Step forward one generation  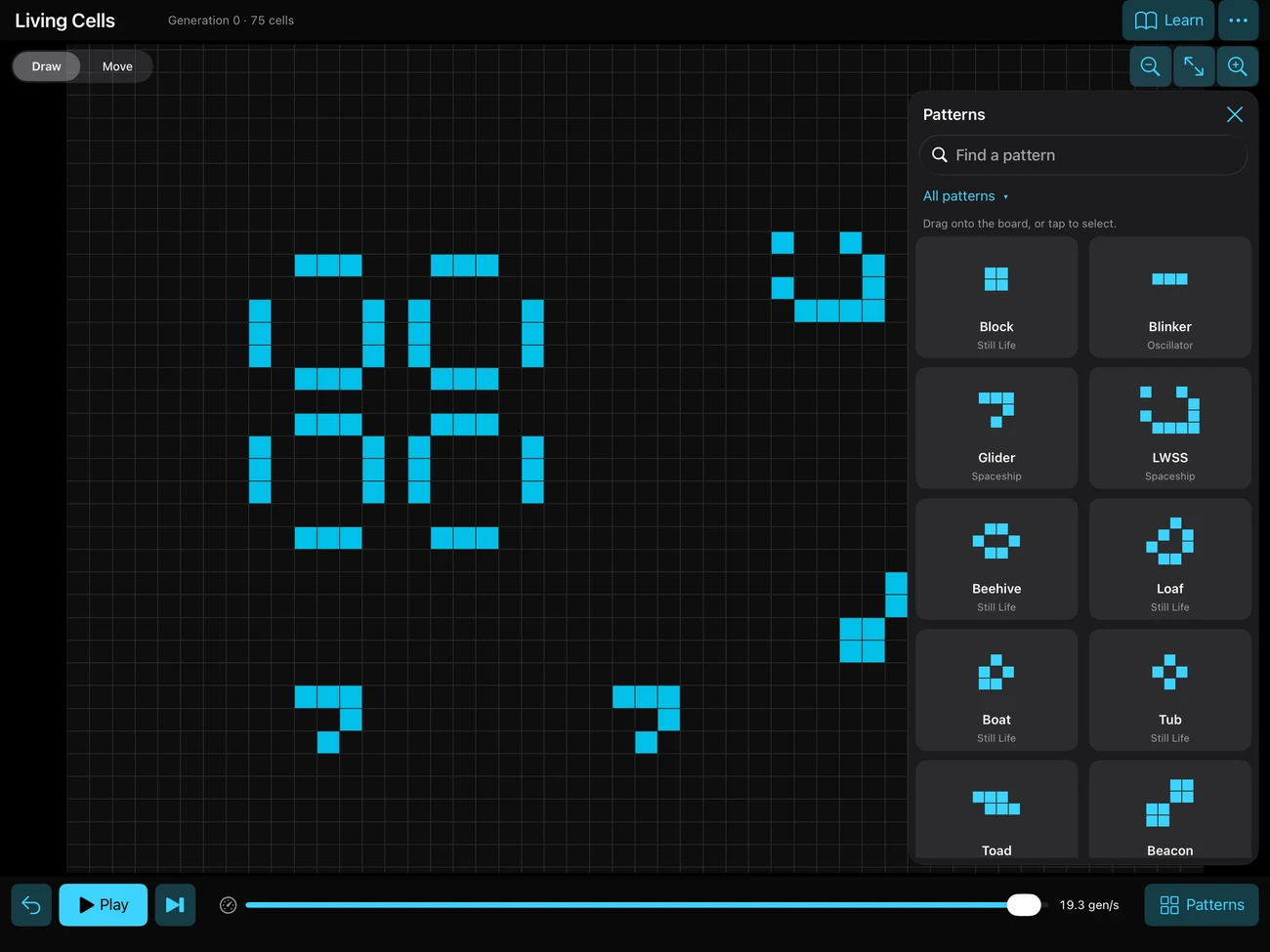pyautogui.click(x=175, y=905)
